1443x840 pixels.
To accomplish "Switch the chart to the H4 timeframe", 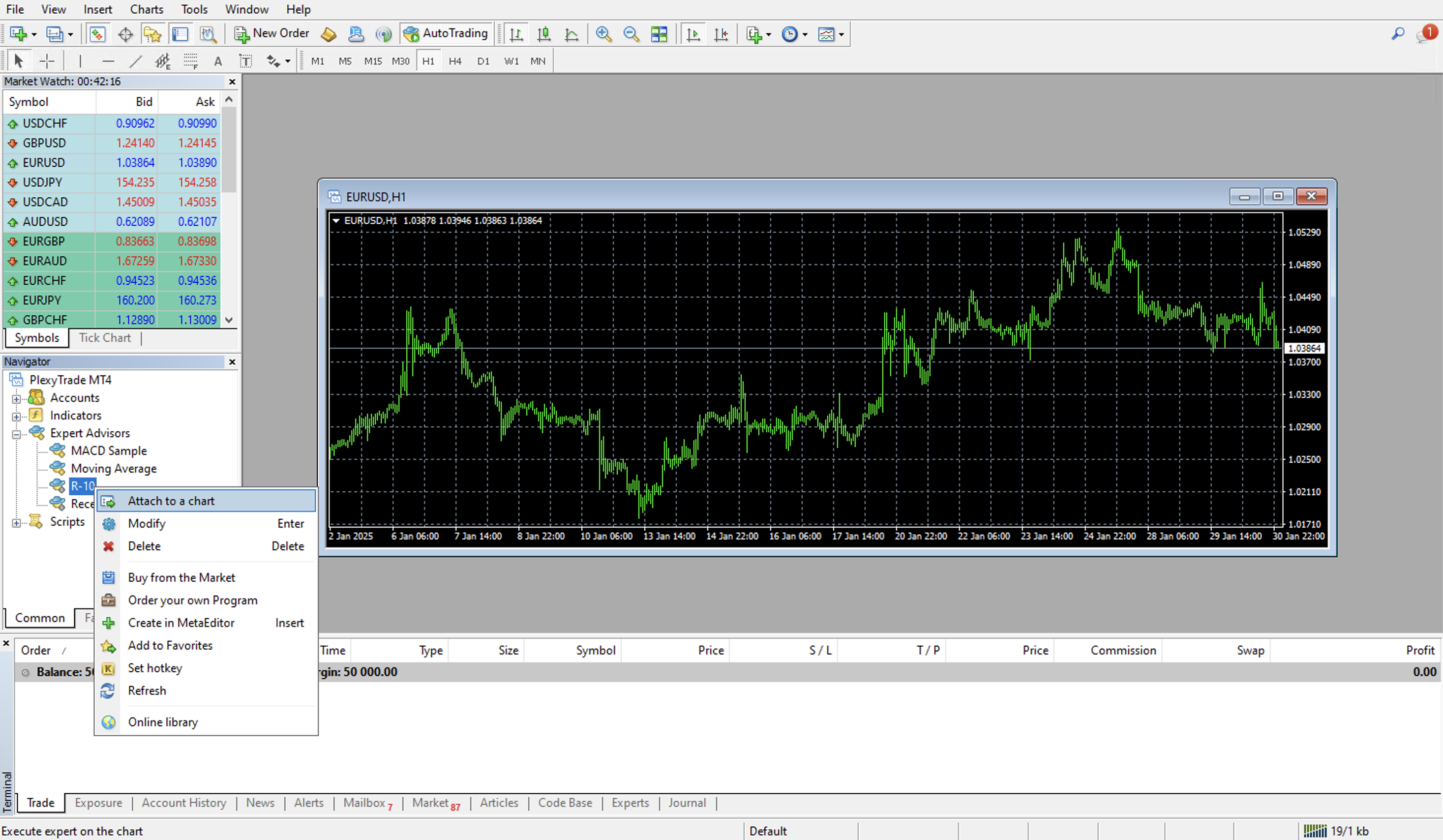I will (x=455, y=61).
